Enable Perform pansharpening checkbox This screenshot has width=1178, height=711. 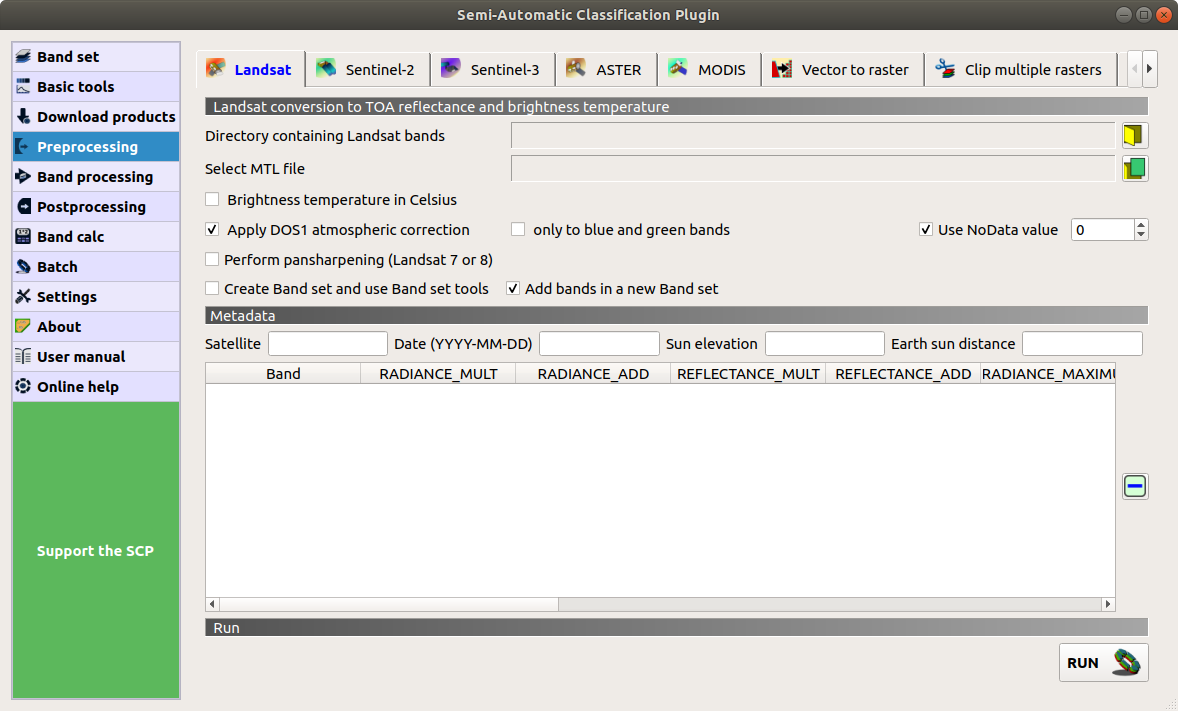(x=213, y=260)
